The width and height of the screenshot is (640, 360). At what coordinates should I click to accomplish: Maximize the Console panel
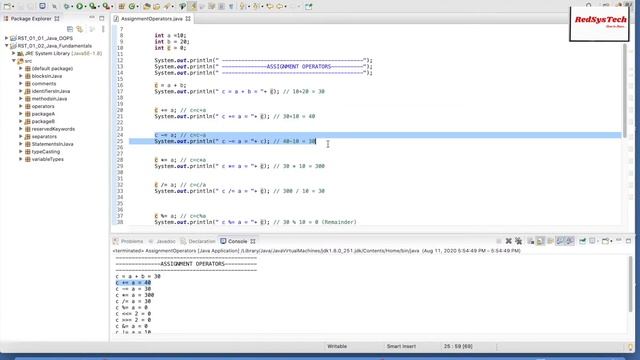[629, 241]
